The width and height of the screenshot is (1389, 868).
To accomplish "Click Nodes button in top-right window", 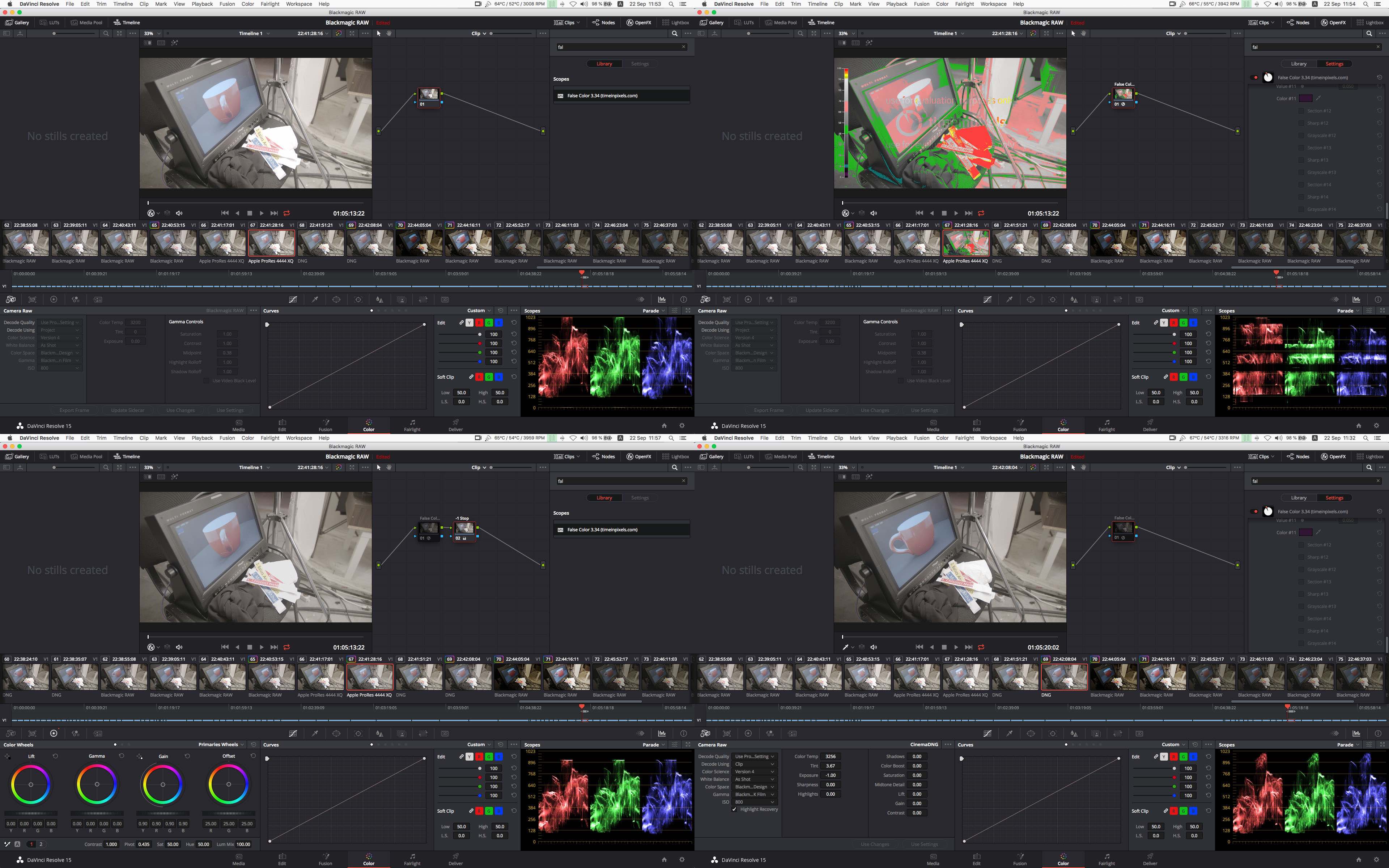I will tap(1298, 22).
